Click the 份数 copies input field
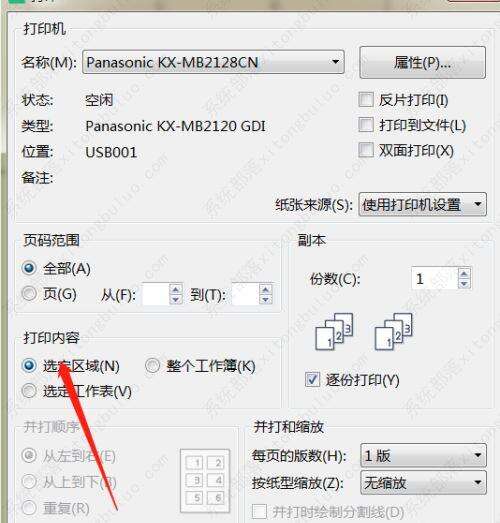This screenshot has width=500, height=523. click(435, 279)
